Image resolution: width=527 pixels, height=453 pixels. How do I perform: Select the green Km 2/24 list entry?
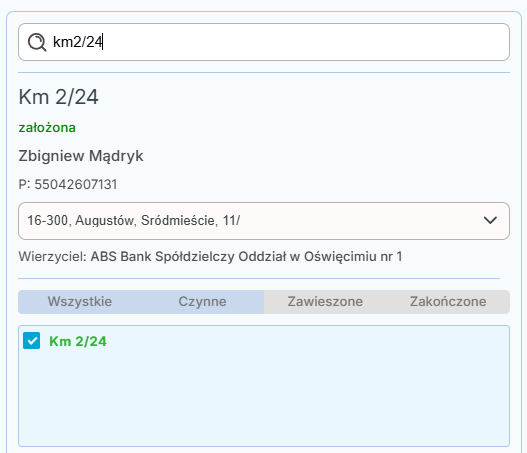pyautogui.click(x=78, y=341)
